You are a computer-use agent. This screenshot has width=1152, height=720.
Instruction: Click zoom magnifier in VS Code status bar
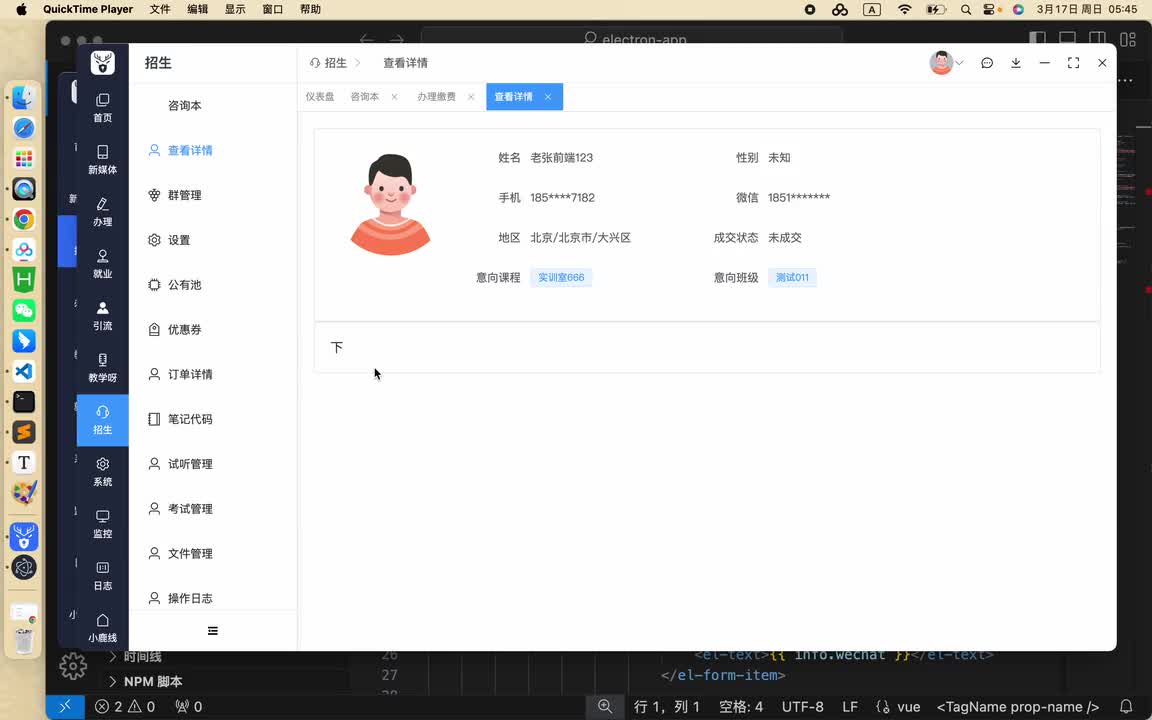[605, 706]
